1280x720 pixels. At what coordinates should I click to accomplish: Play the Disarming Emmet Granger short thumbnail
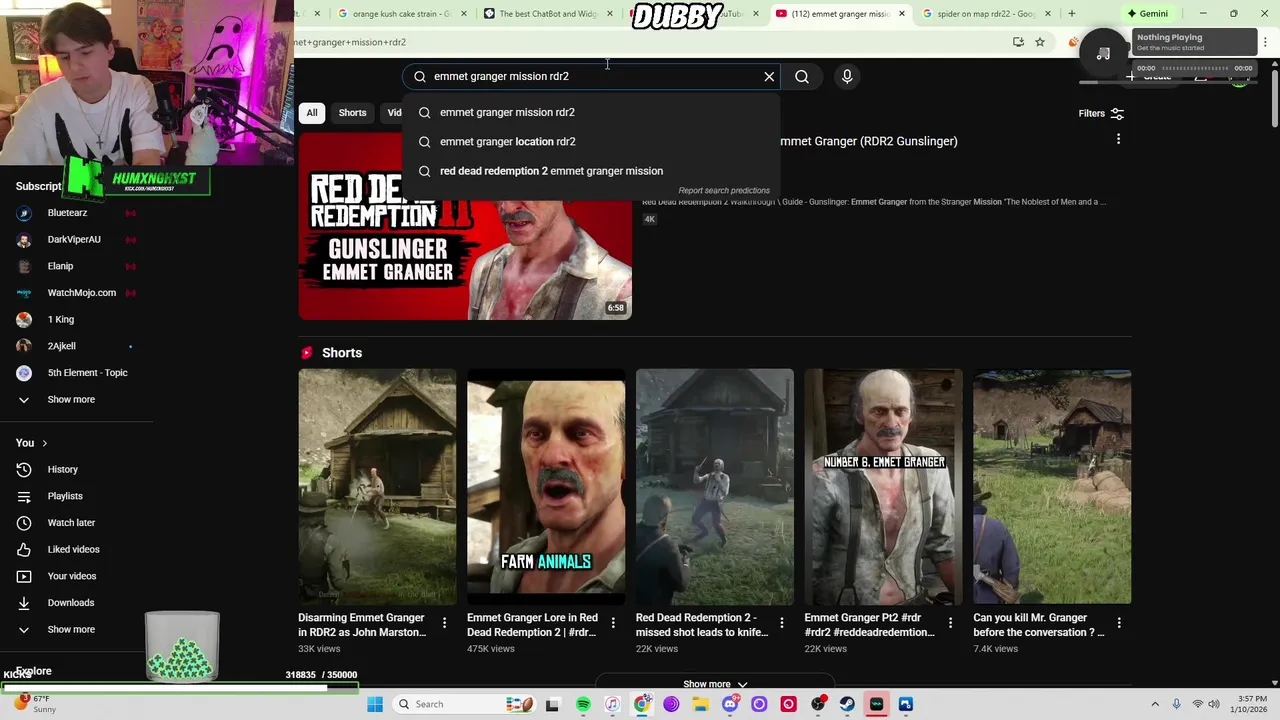[377, 487]
